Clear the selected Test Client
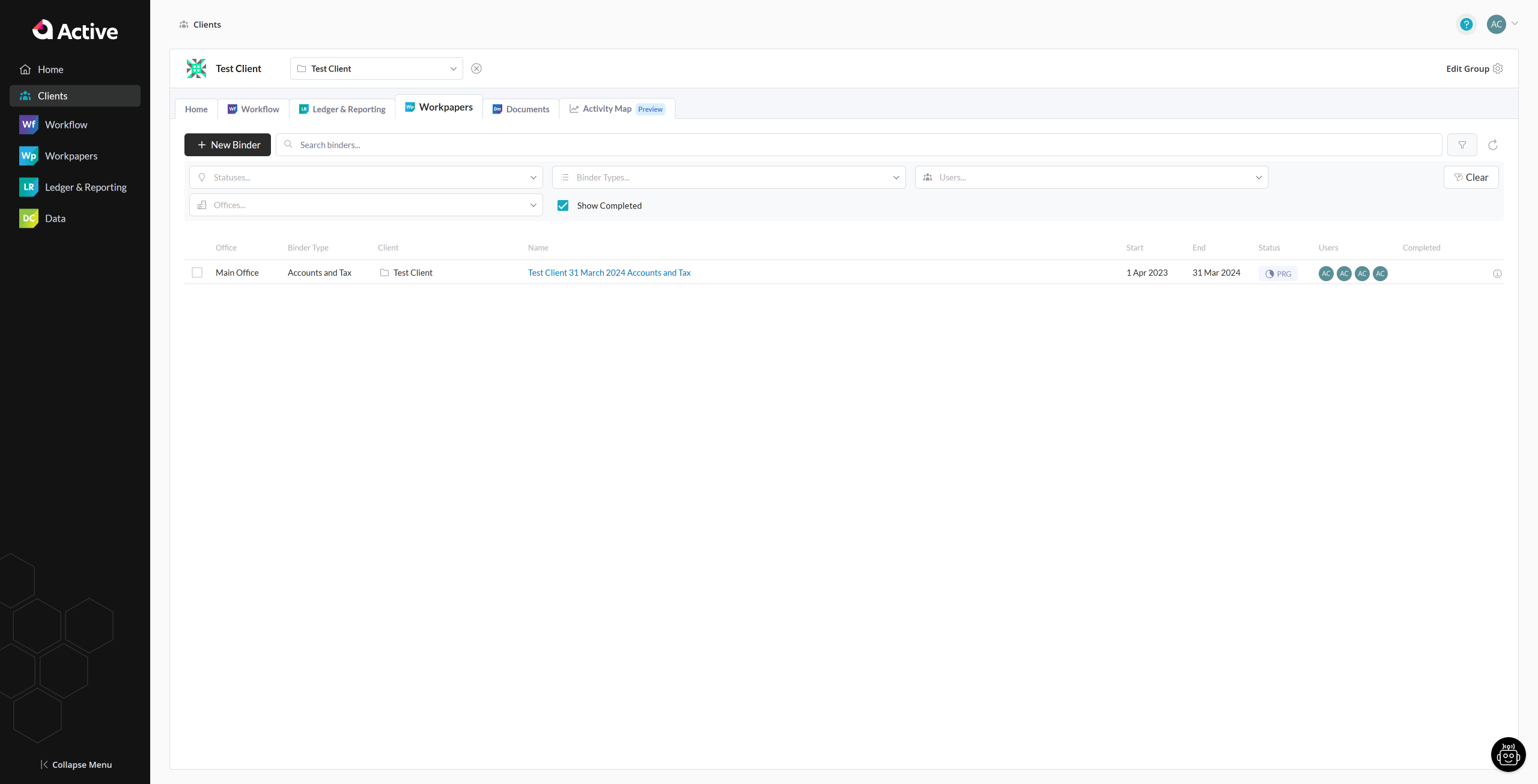Viewport: 1538px width, 784px height. coord(476,68)
